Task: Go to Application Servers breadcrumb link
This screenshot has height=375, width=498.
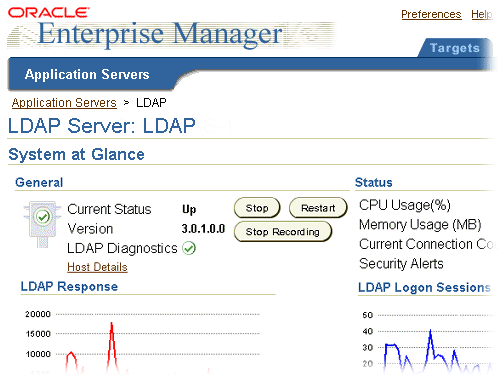Action: 64,103
